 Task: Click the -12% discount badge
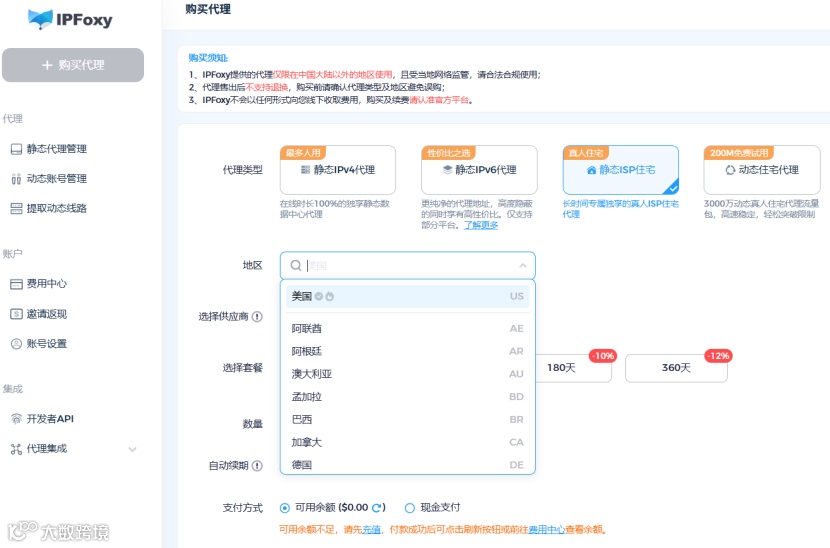click(718, 356)
